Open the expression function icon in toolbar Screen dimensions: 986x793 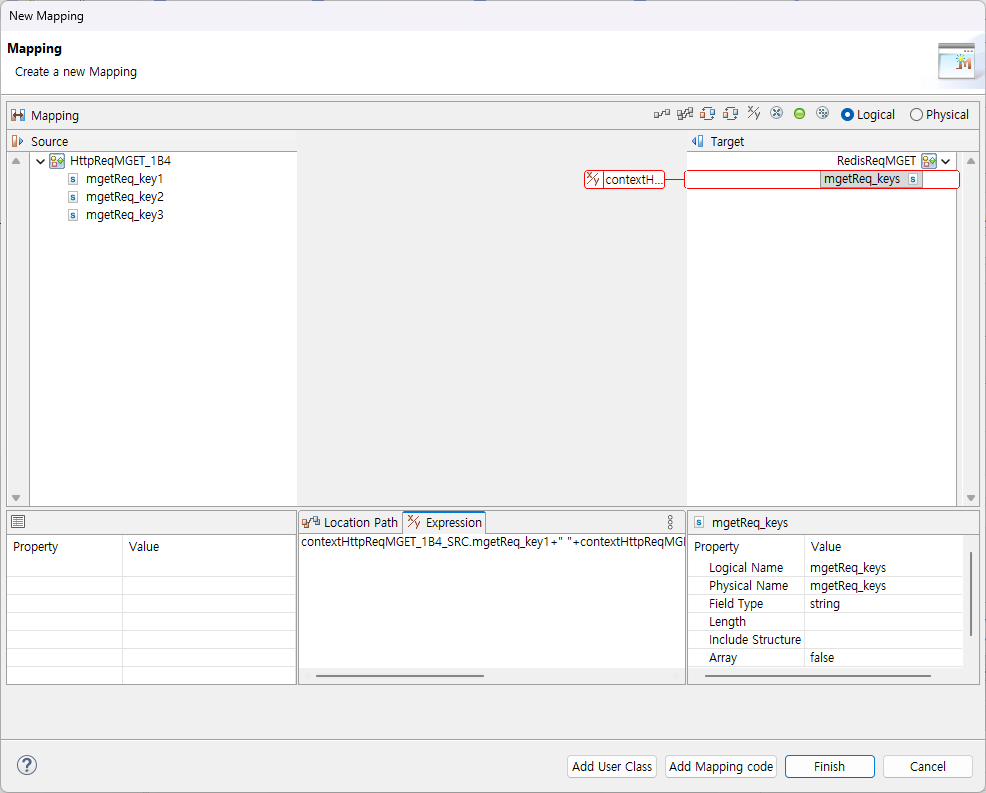754,113
